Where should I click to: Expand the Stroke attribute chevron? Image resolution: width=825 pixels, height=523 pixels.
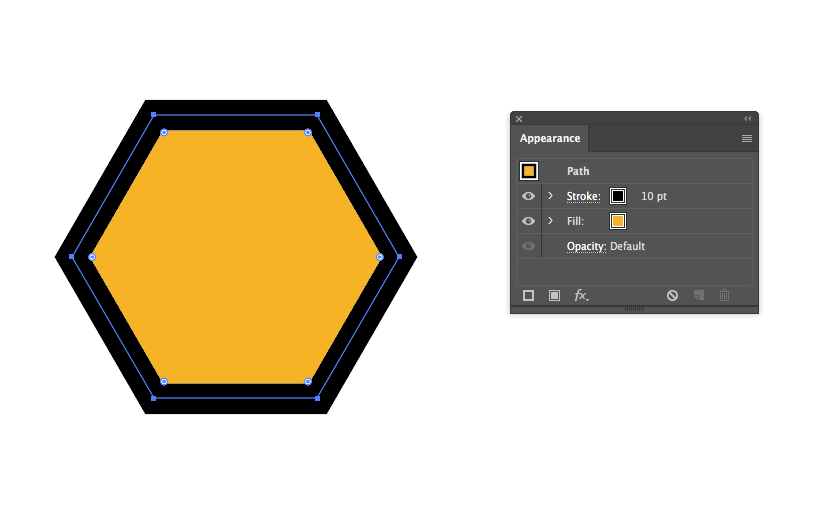[550, 196]
